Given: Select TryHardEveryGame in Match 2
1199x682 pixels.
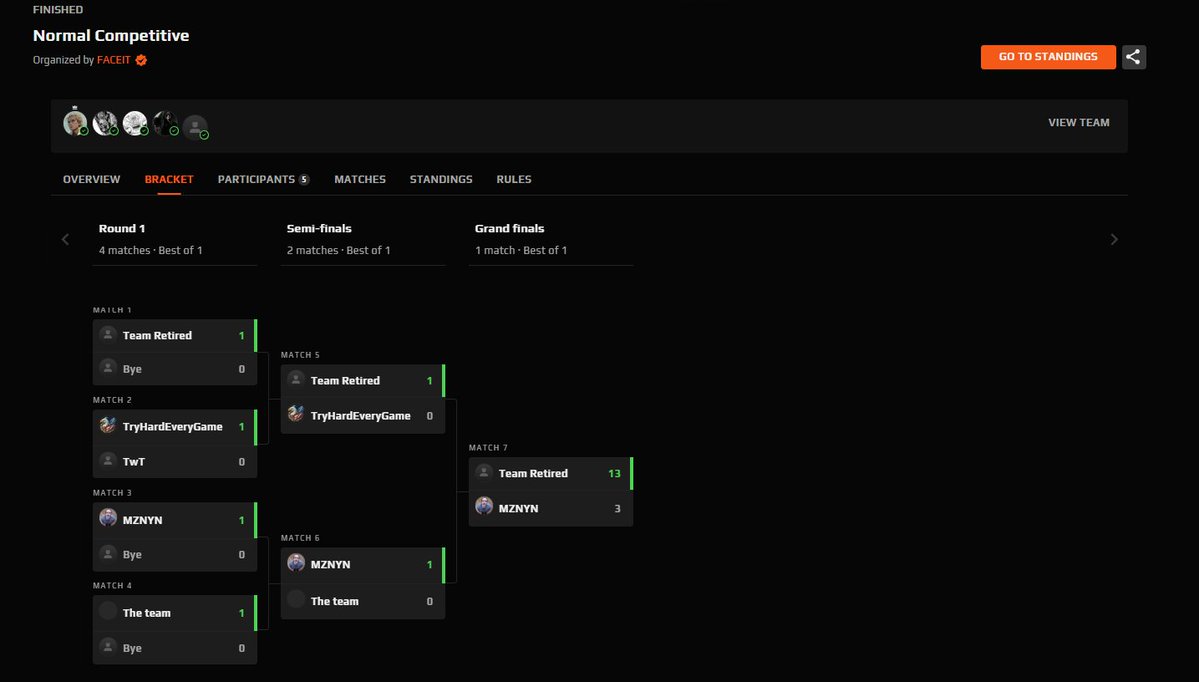Looking at the screenshot, I should (x=174, y=427).
